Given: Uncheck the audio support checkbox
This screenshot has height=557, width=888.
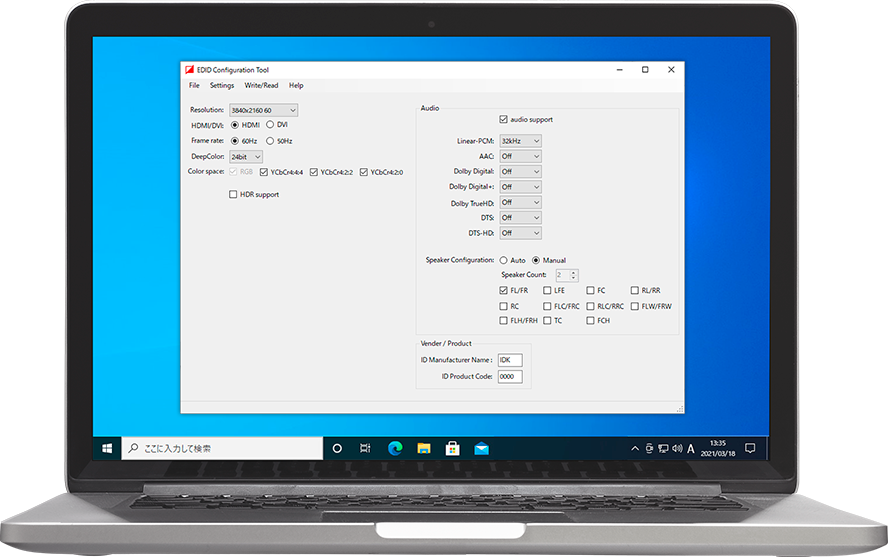Looking at the screenshot, I should (x=503, y=120).
